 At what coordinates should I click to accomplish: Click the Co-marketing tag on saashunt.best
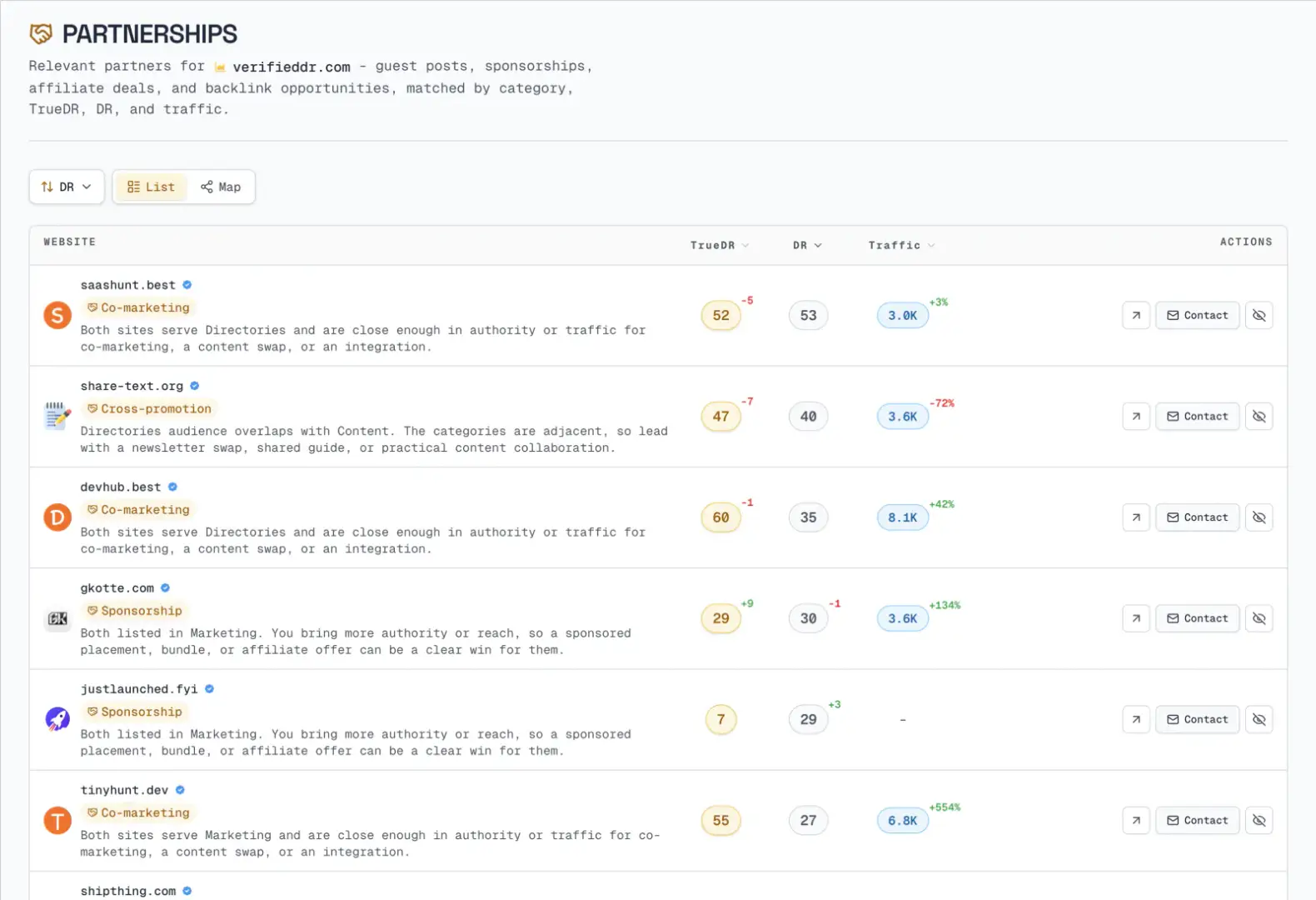[x=139, y=307]
